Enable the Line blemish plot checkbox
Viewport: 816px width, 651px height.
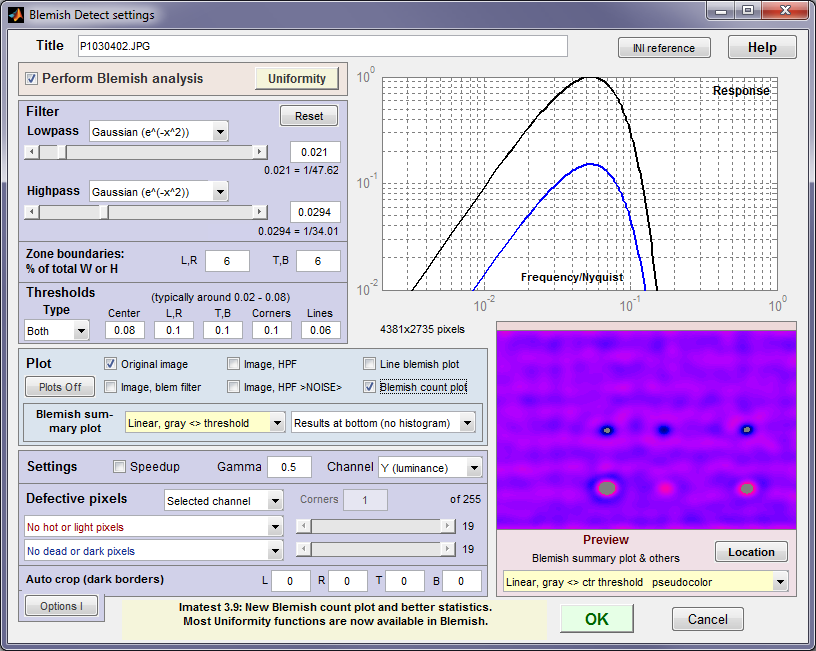[369, 364]
